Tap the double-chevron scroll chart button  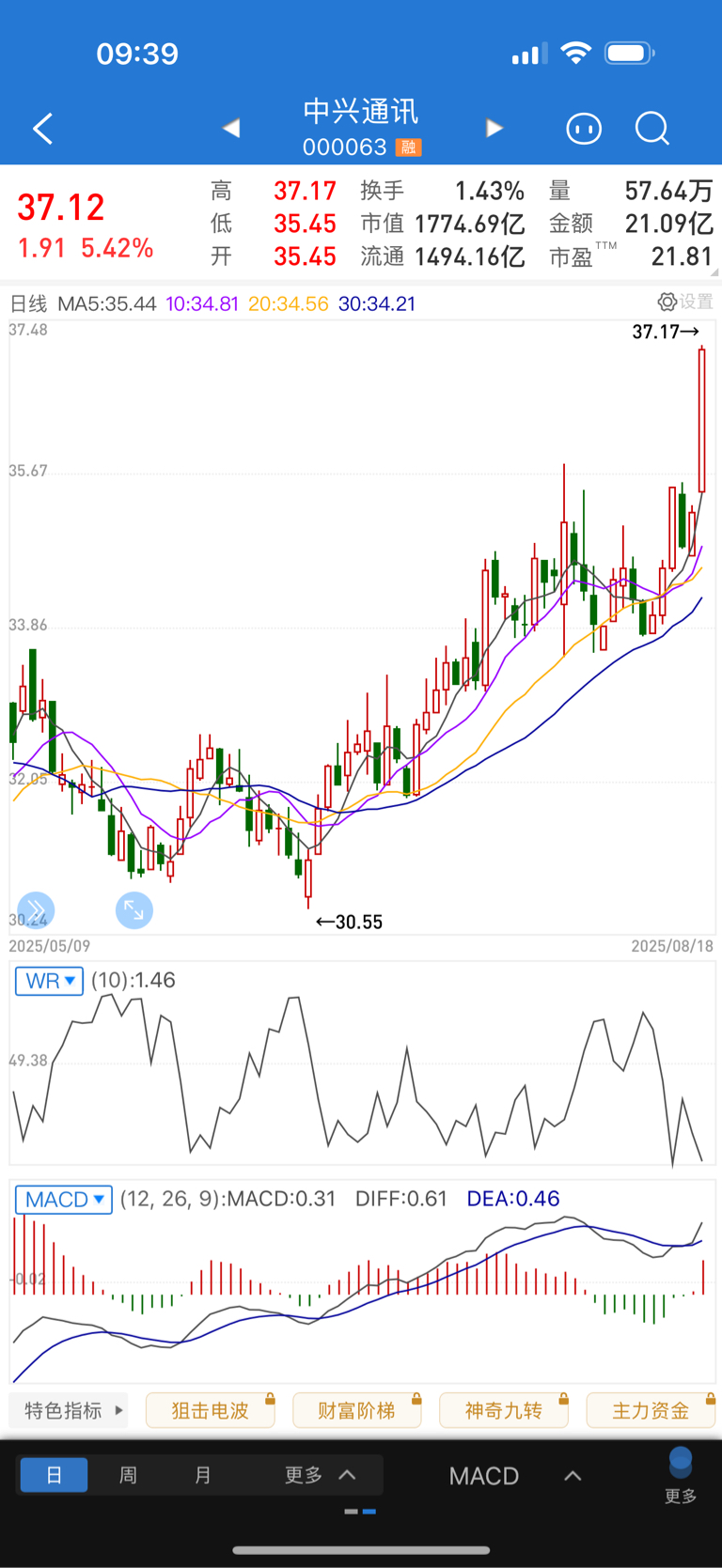coord(36,910)
